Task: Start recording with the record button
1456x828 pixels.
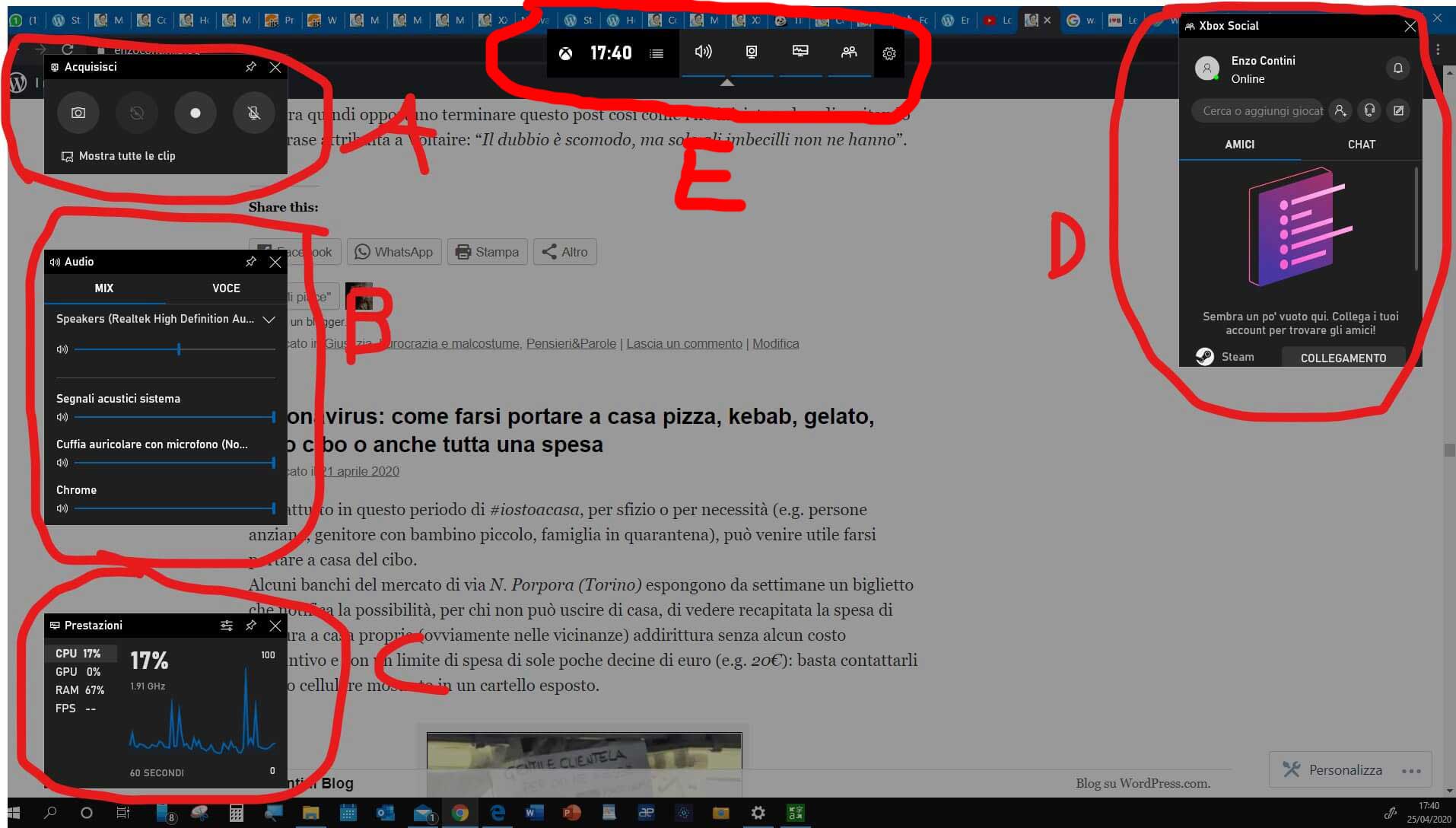Action: tap(196, 113)
